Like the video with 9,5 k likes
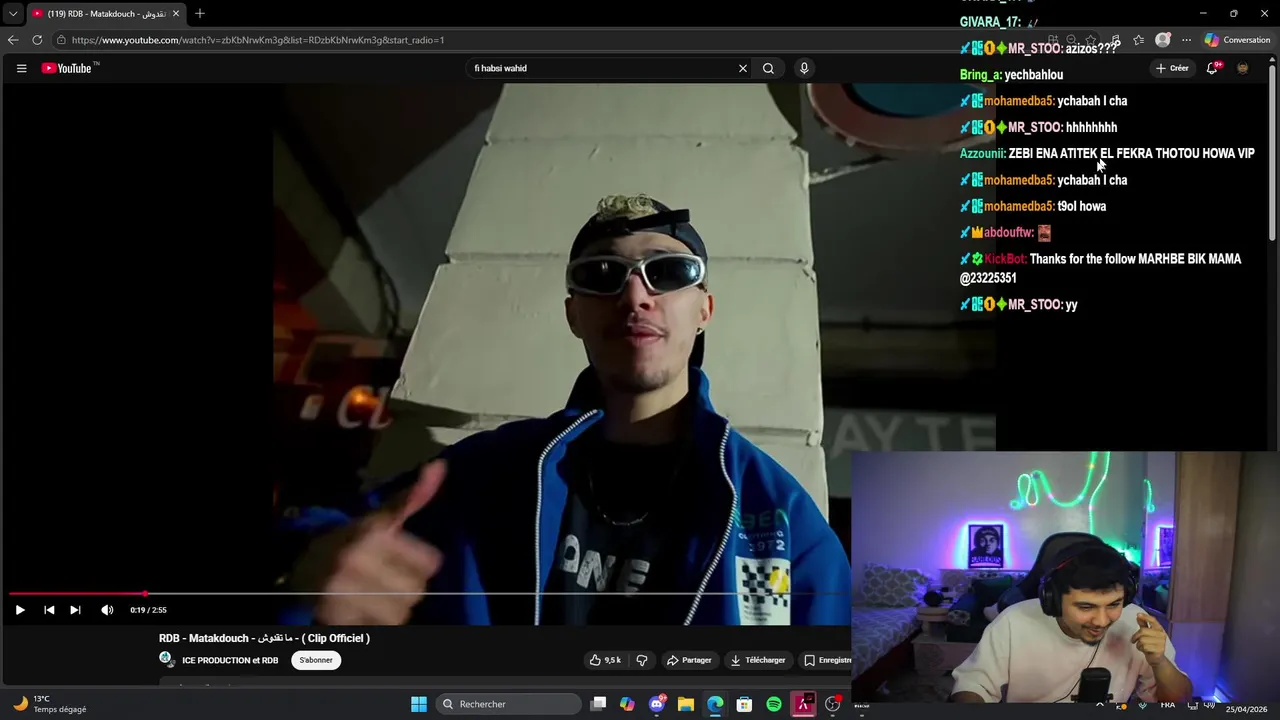 605,660
